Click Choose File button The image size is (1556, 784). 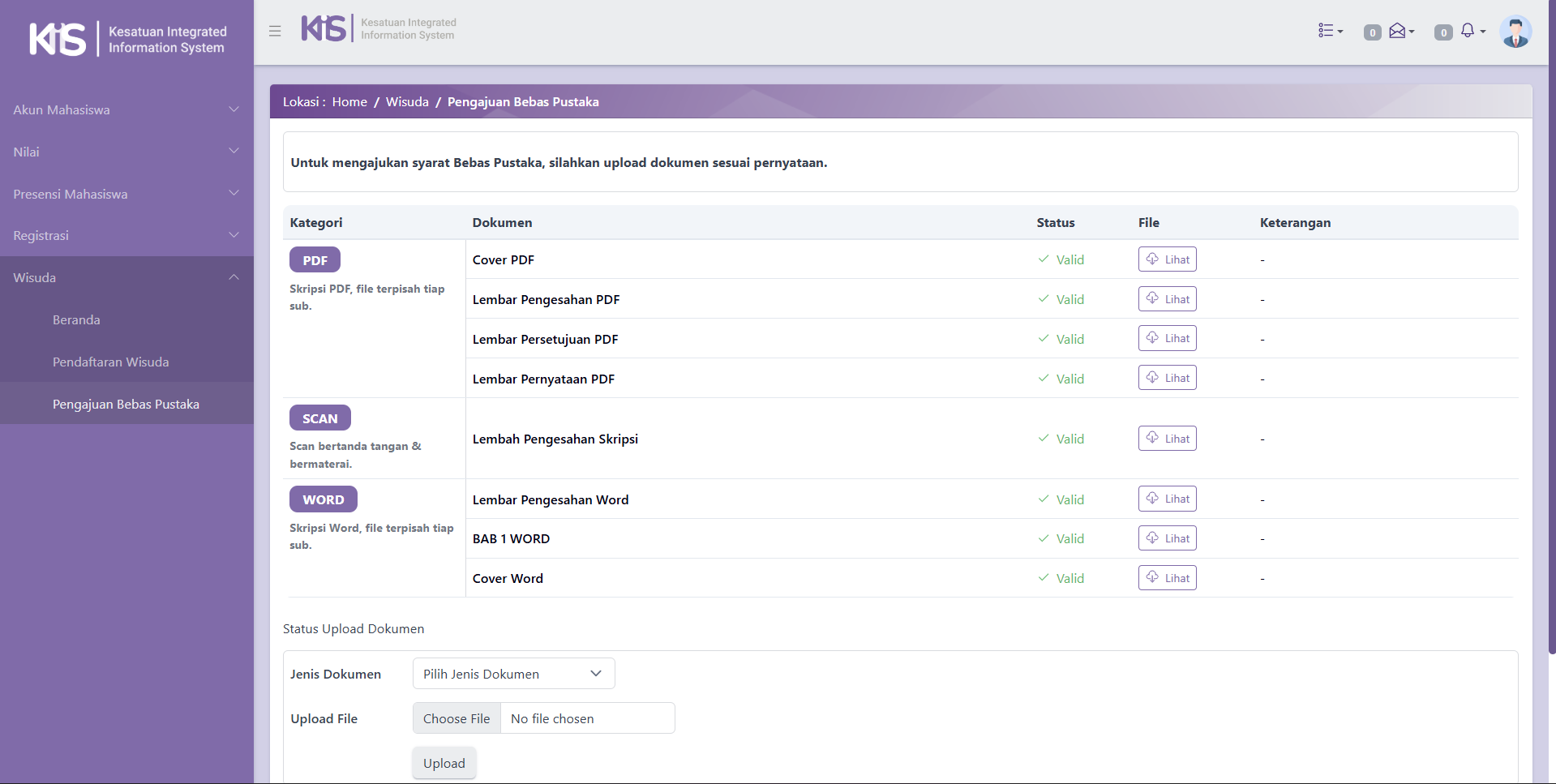coord(457,718)
